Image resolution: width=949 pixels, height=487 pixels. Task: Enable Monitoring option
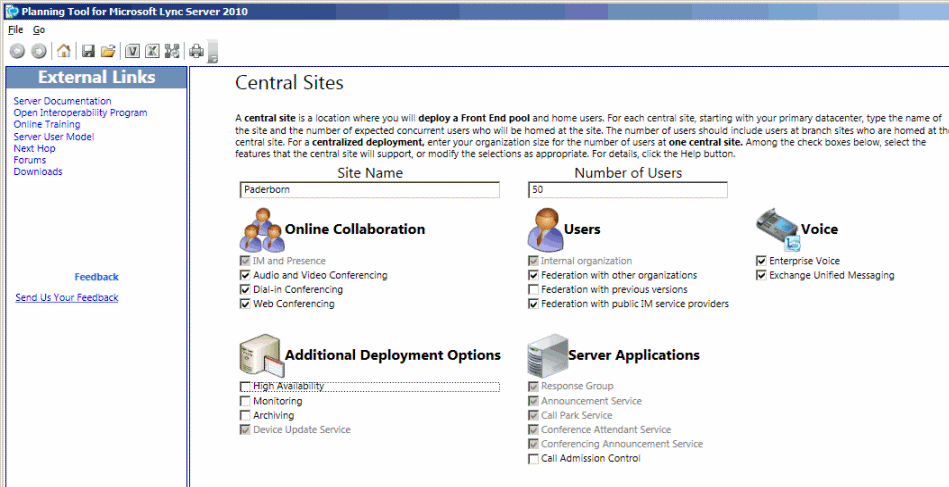(245, 401)
